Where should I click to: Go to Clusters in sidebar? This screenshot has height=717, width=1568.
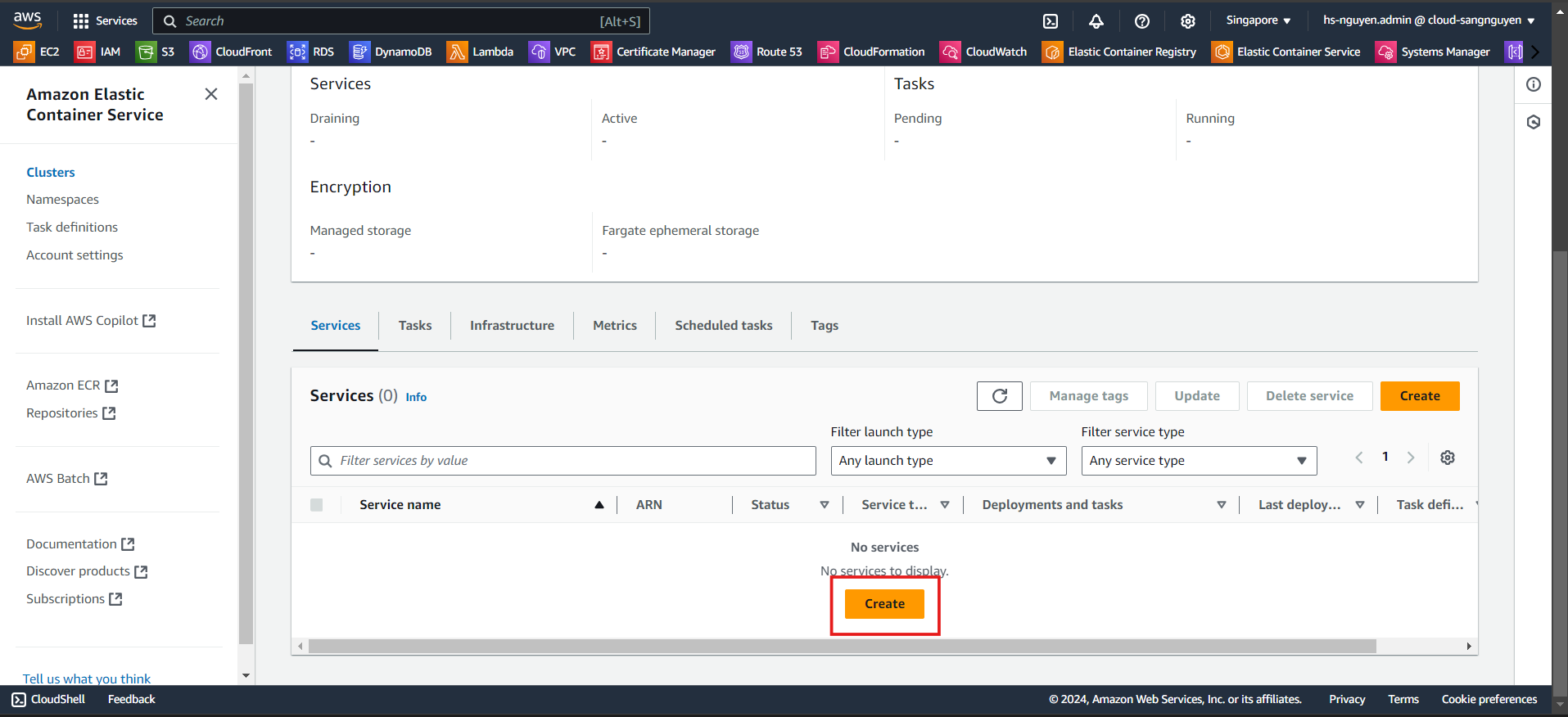tap(51, 172)
